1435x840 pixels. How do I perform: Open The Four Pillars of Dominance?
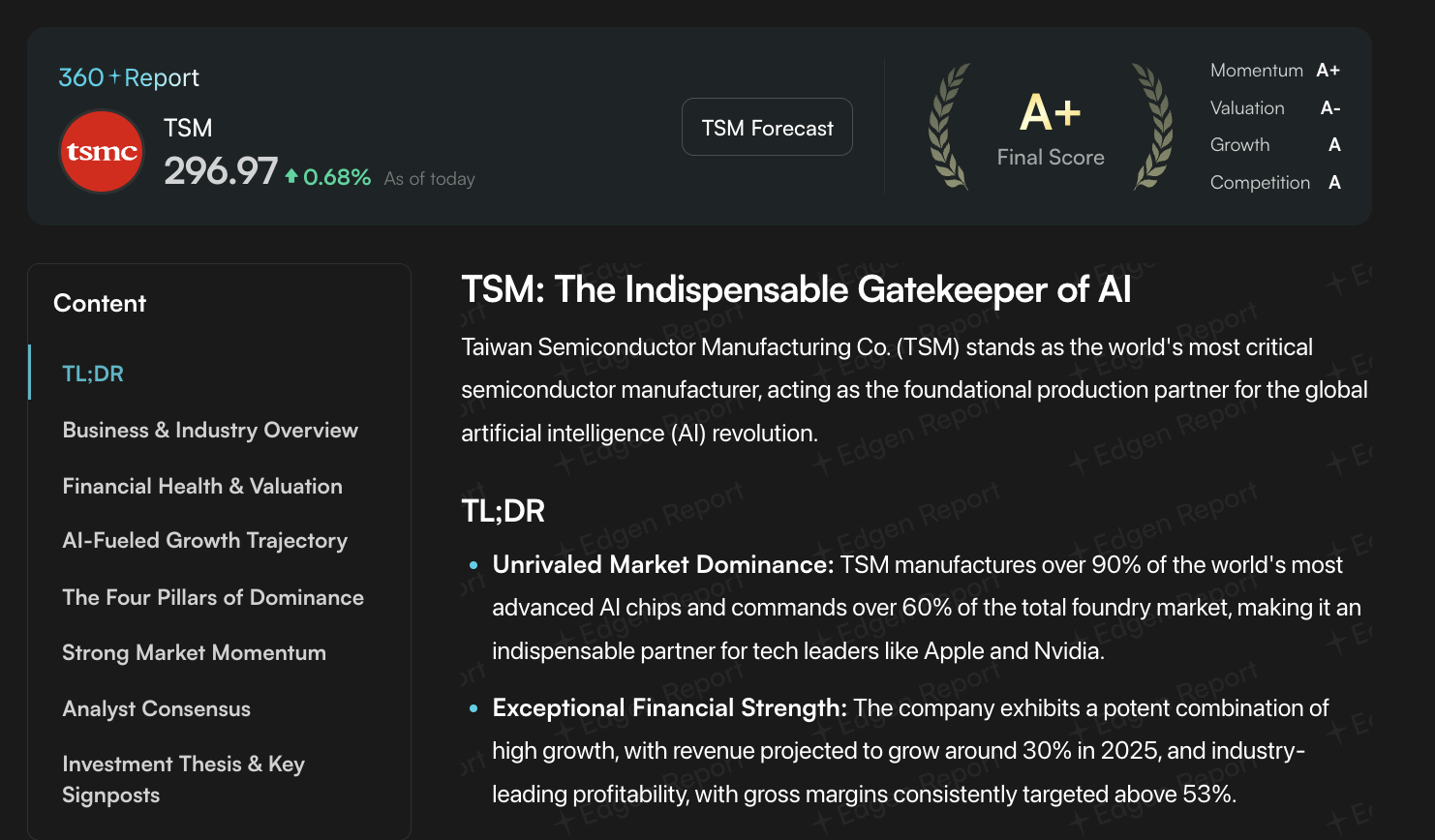(x=213, y=597)
